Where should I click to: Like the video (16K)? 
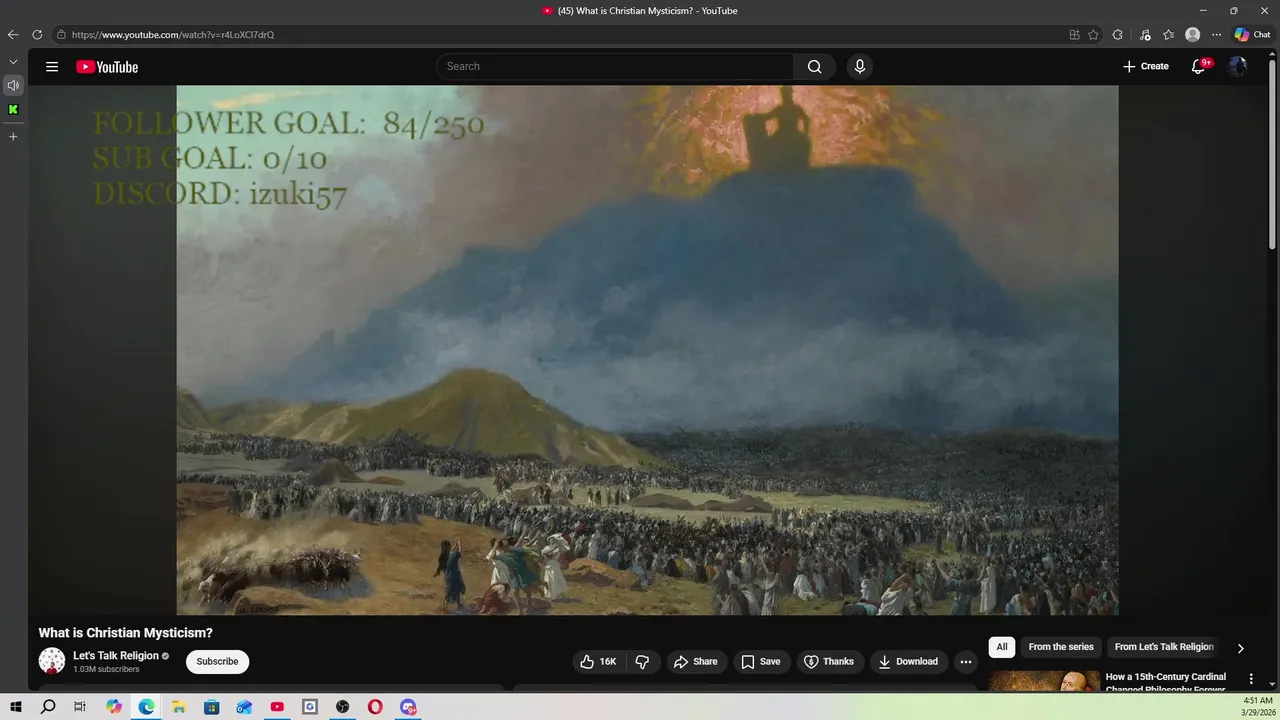598,661
